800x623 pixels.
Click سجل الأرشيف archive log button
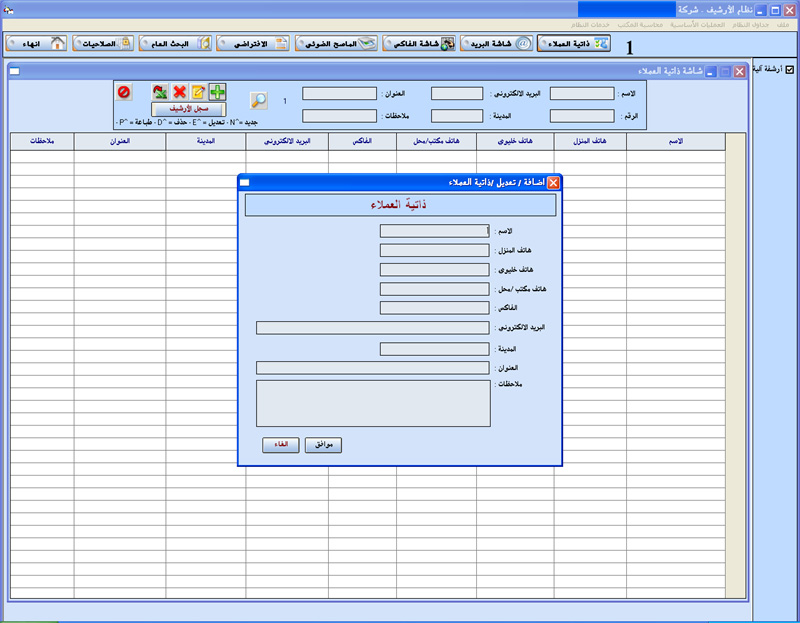click(x=188, y=108)
